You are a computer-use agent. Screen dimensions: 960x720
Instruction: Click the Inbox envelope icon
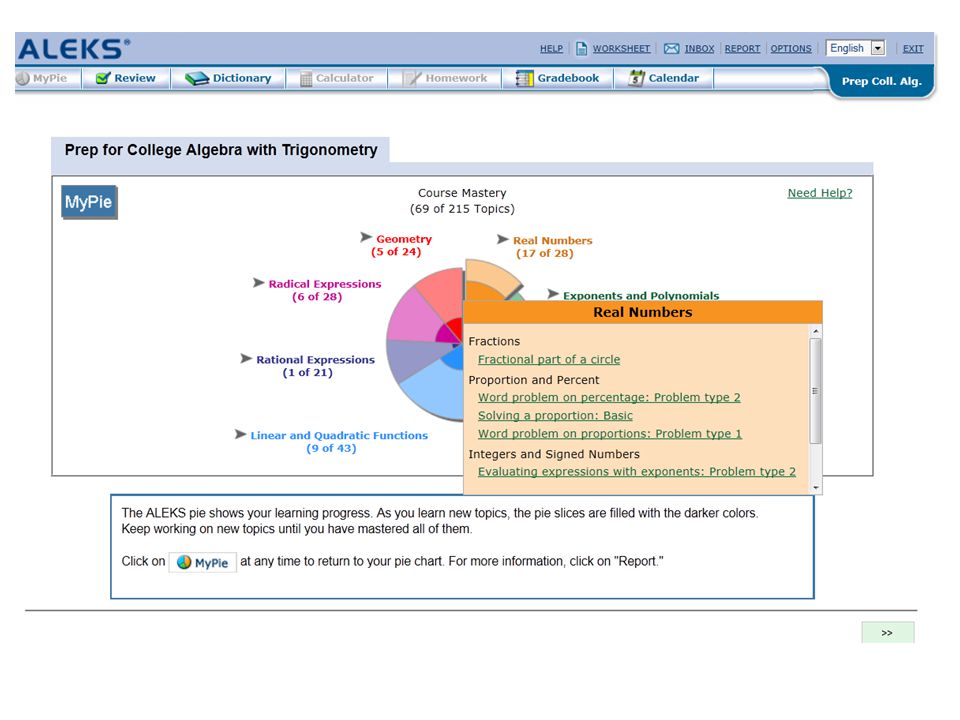672,48
